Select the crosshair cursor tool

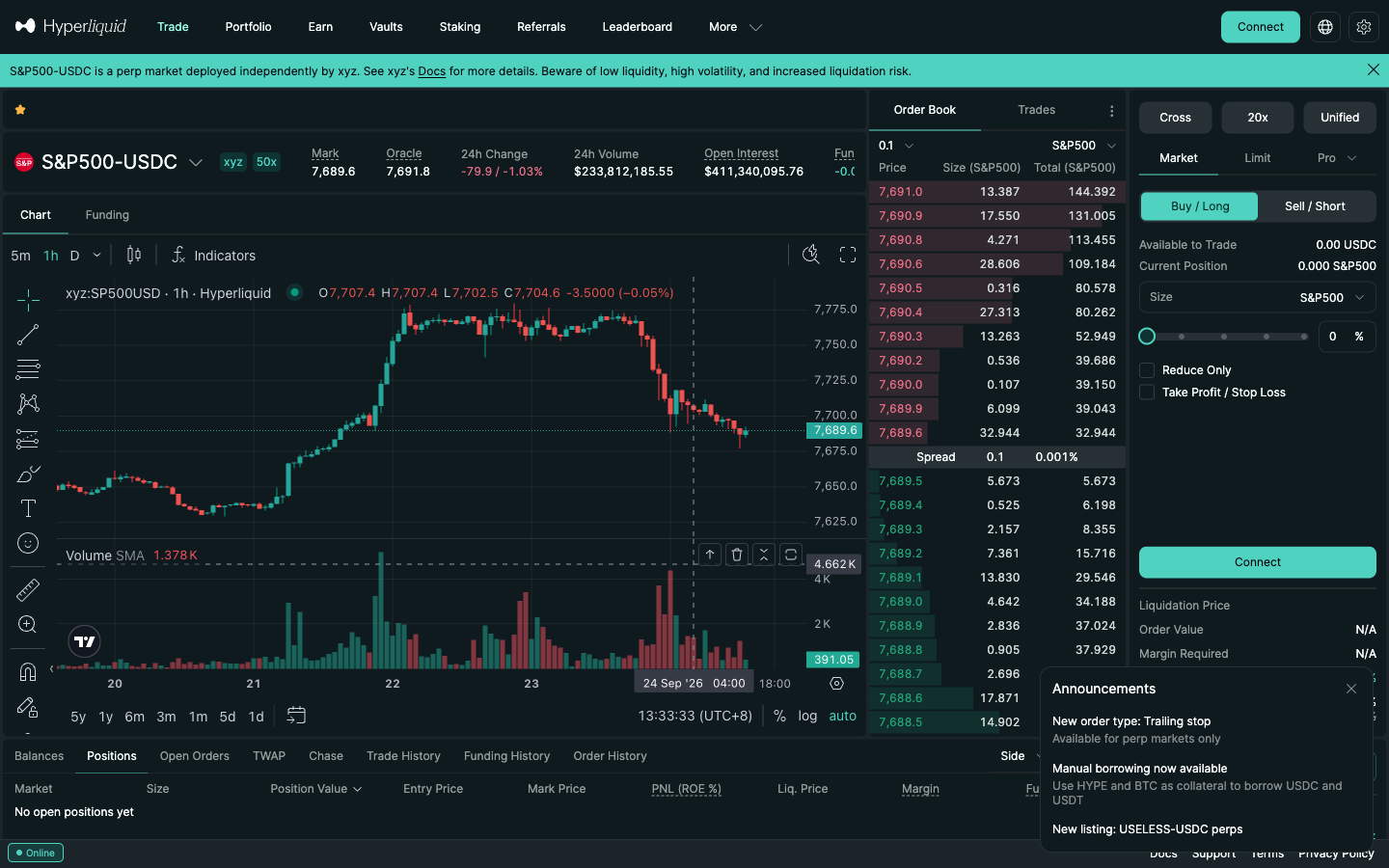28,300
